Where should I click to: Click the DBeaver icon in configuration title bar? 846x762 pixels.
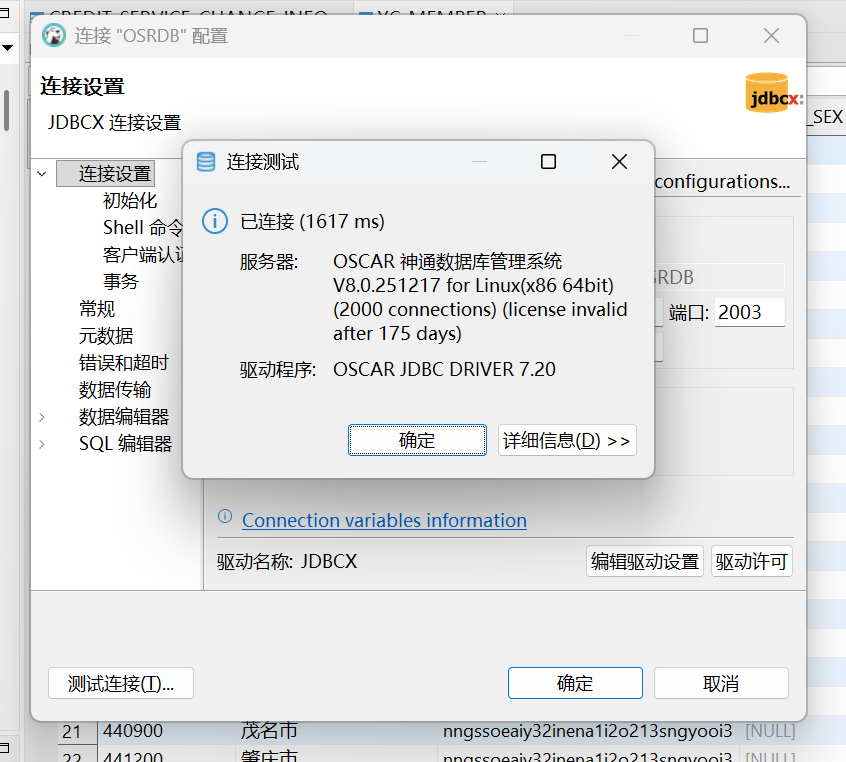click(x=54, y=36)
